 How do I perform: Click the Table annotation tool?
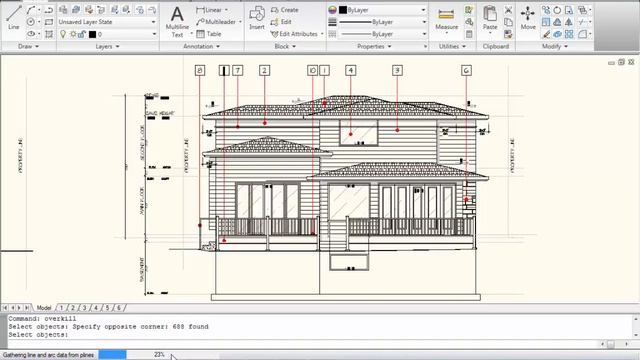coord(209,34)
